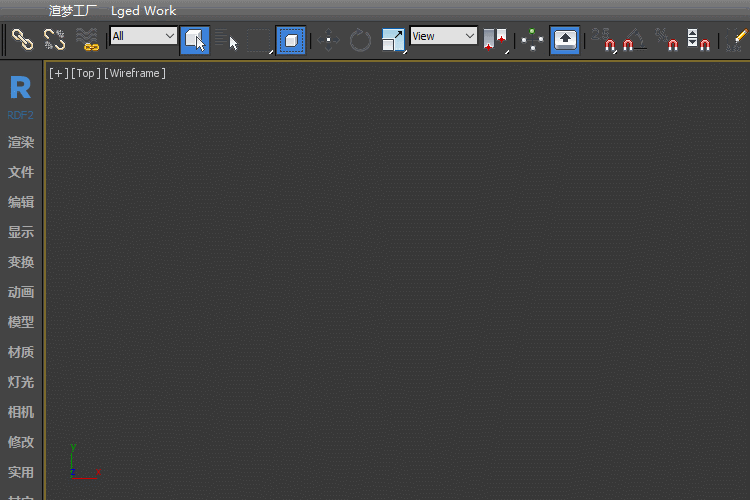The image size is (750, 500).
Task: Toggle Window/Crossing selection mode
Action: 291,40
